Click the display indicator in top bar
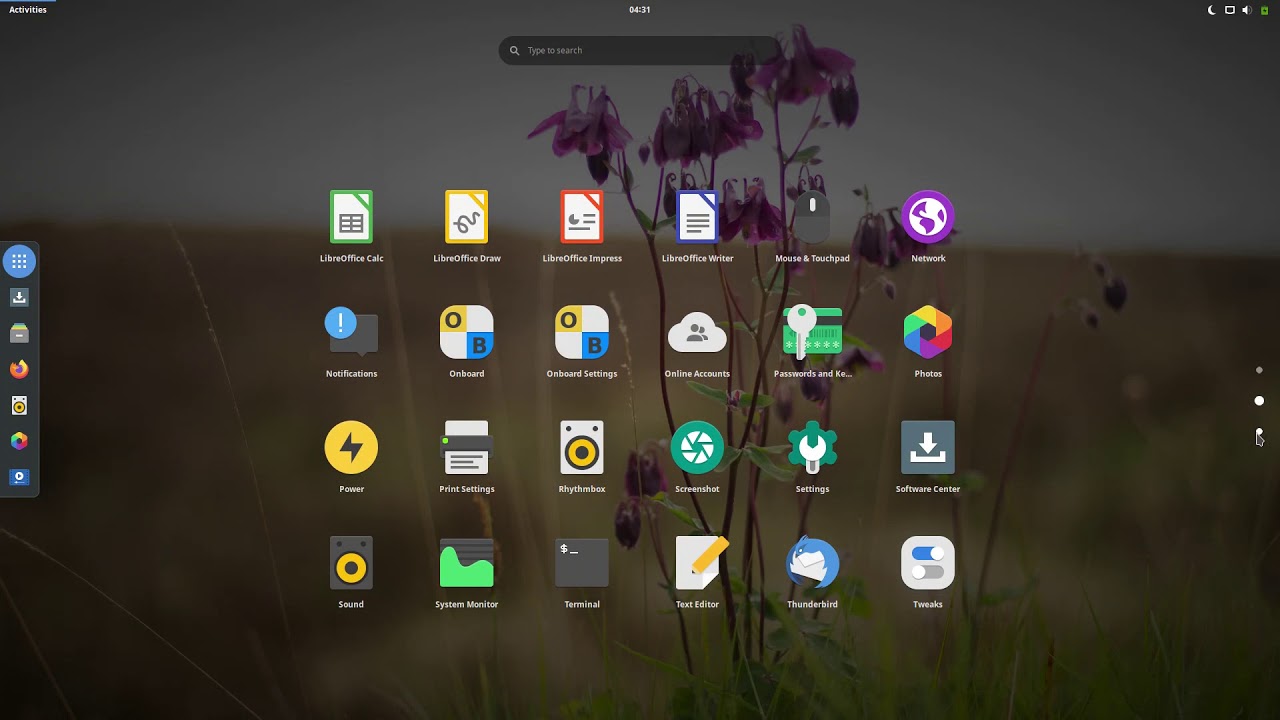This screenshot has width=1280, height=720. pos(1229,10)
